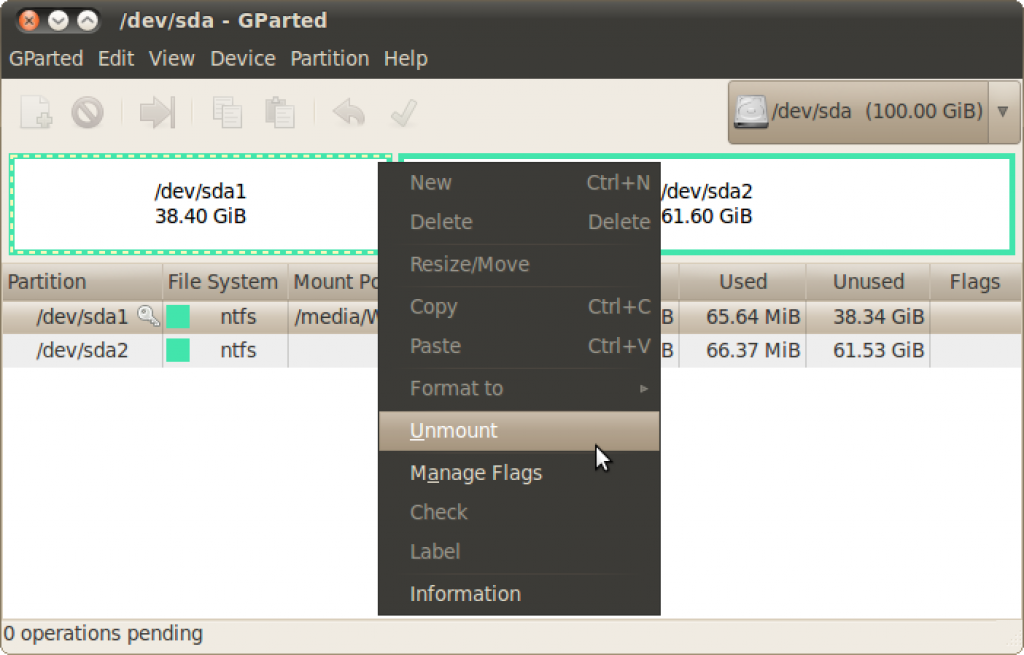1024x655 pixels.
Task: Click the Delete partition toolbar icon
Action: [x=88, y=112]
